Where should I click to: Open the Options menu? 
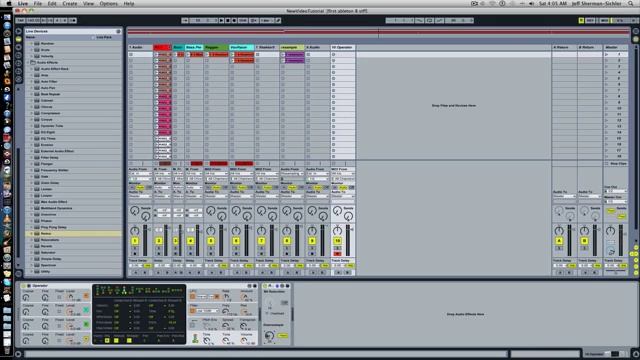(109, 3)
